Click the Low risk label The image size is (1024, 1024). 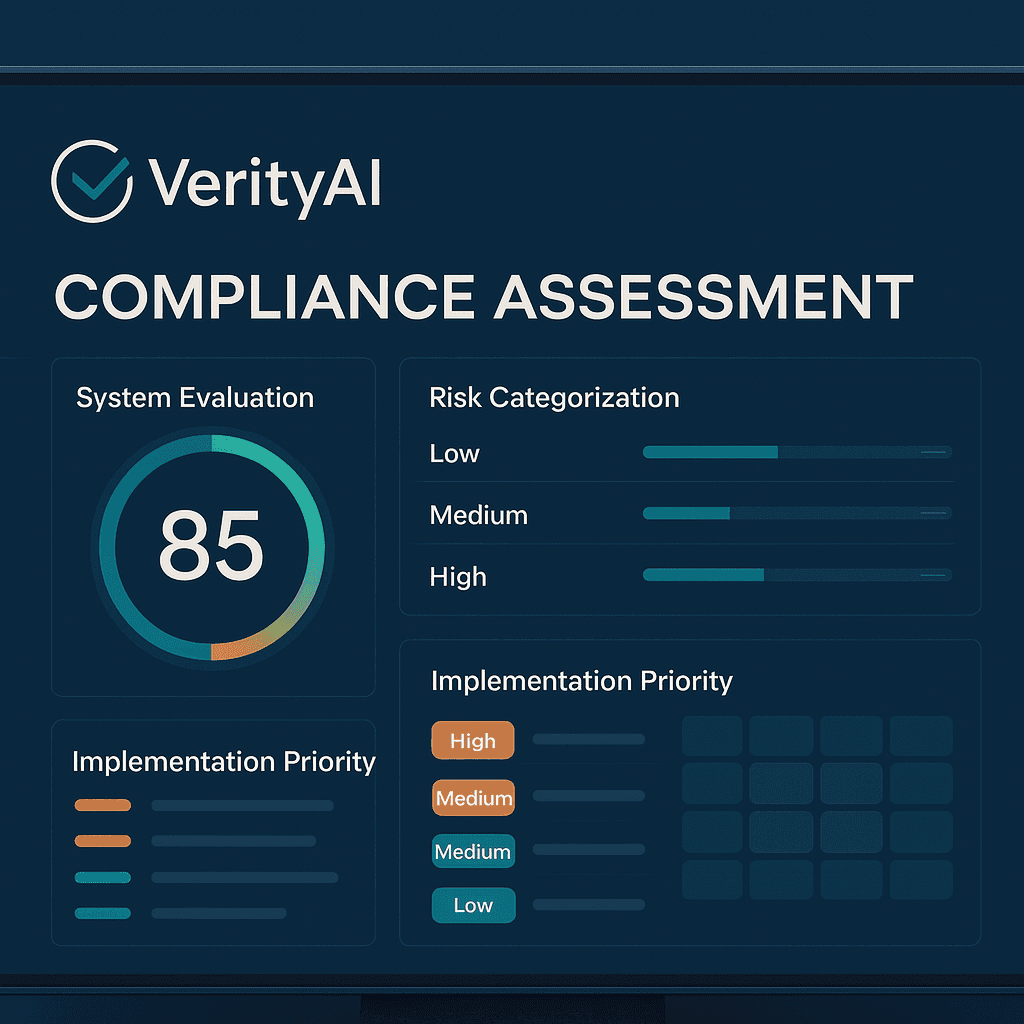[454, 453]
